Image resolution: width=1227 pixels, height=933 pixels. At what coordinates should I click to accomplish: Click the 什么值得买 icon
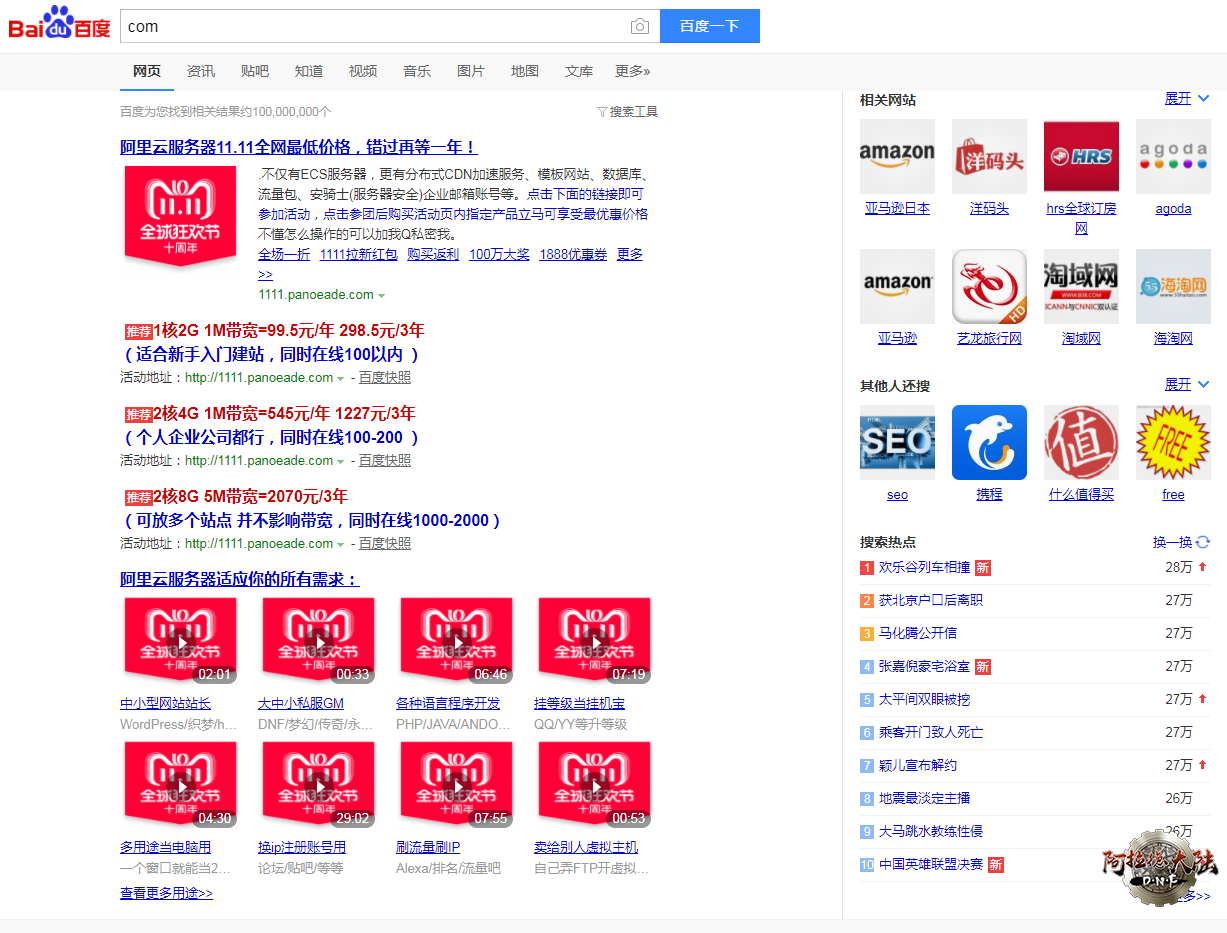pyautogui.click(x=1081, y=442)
